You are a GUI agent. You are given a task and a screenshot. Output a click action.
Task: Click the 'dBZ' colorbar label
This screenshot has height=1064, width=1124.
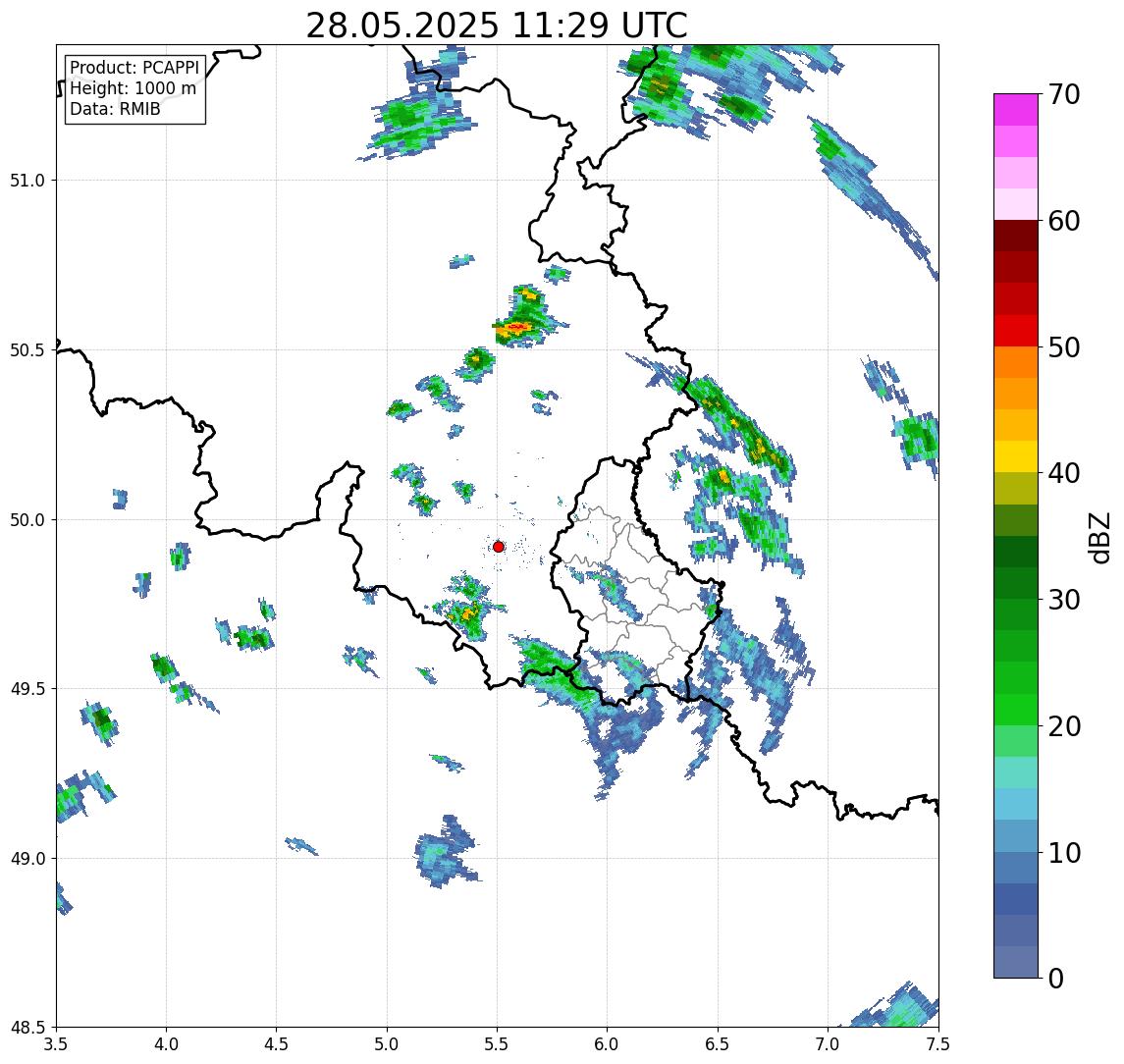[x=1098, y=537]
